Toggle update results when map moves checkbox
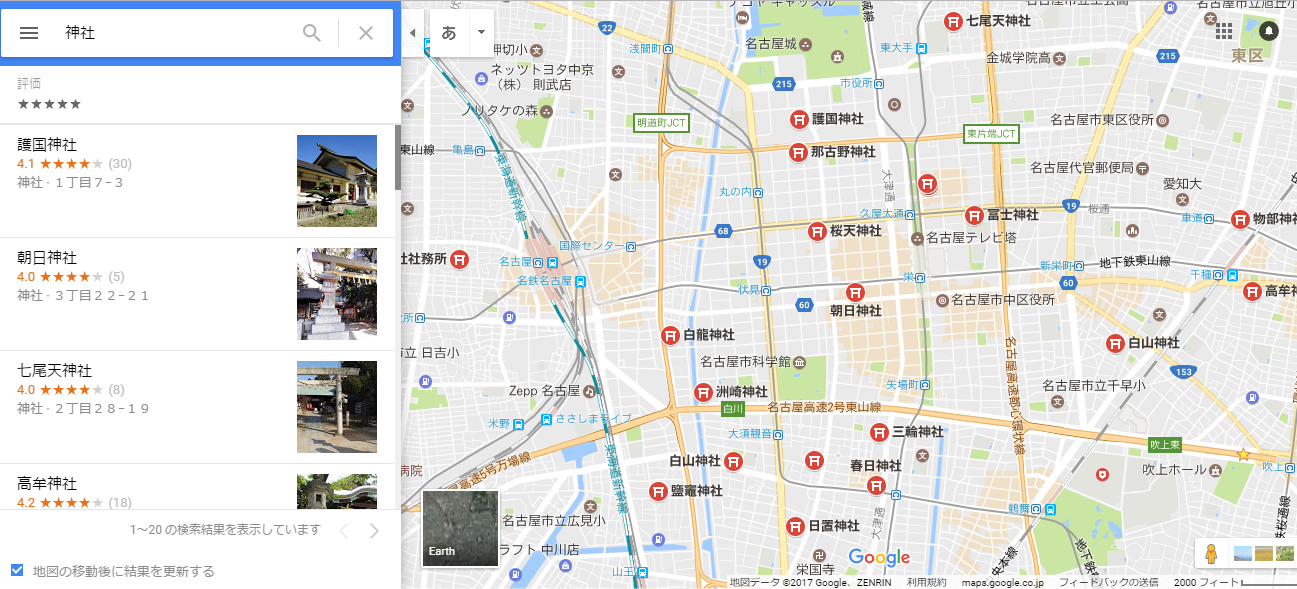This screenshot has width=1297, height=589. (x=17, y=570)
